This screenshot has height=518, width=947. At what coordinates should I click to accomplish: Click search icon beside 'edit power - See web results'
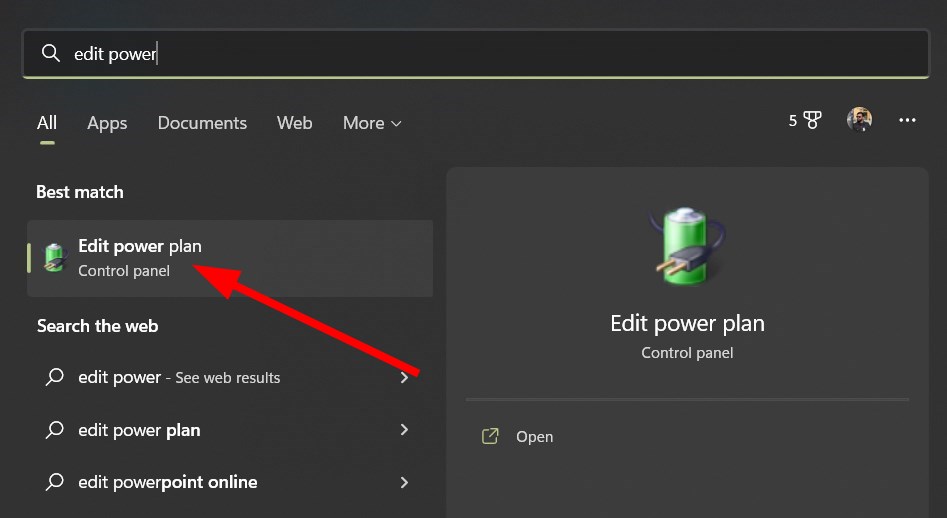[54, 377]
